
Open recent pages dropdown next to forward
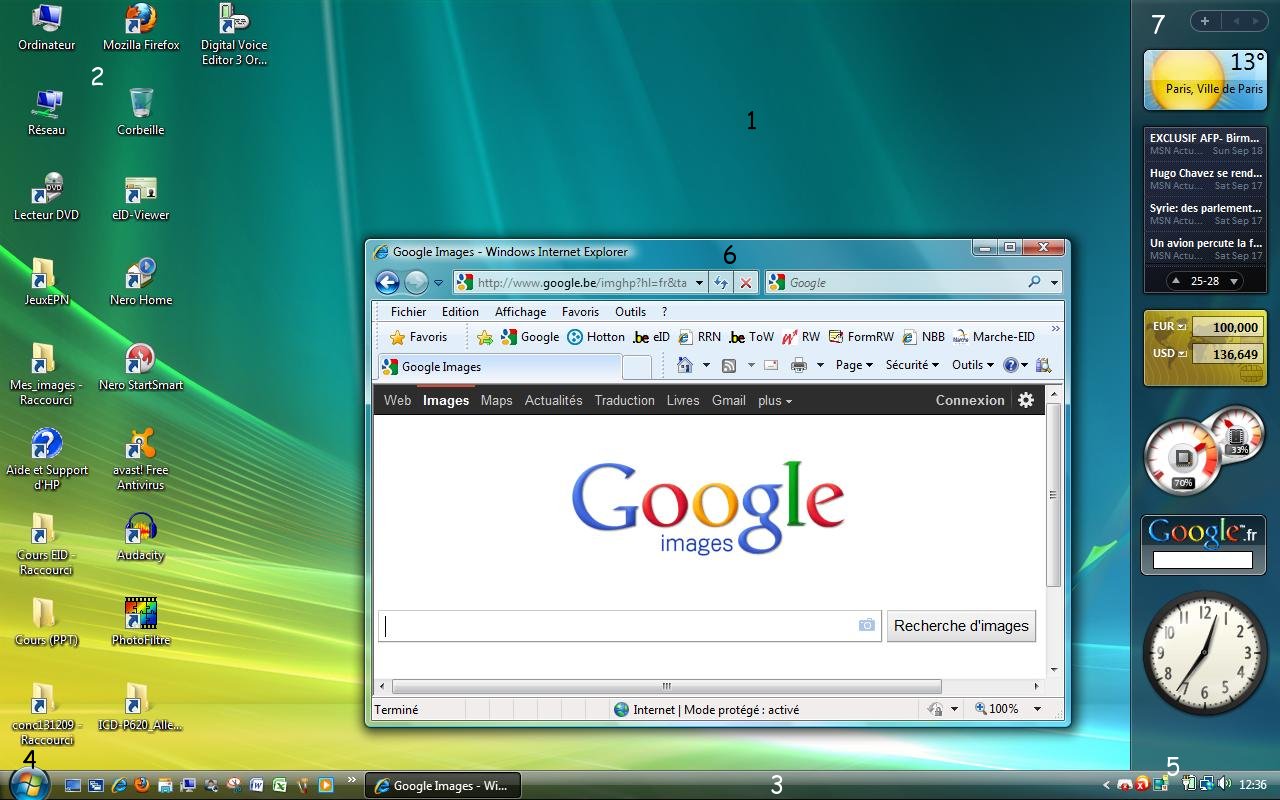pos(438,283)
